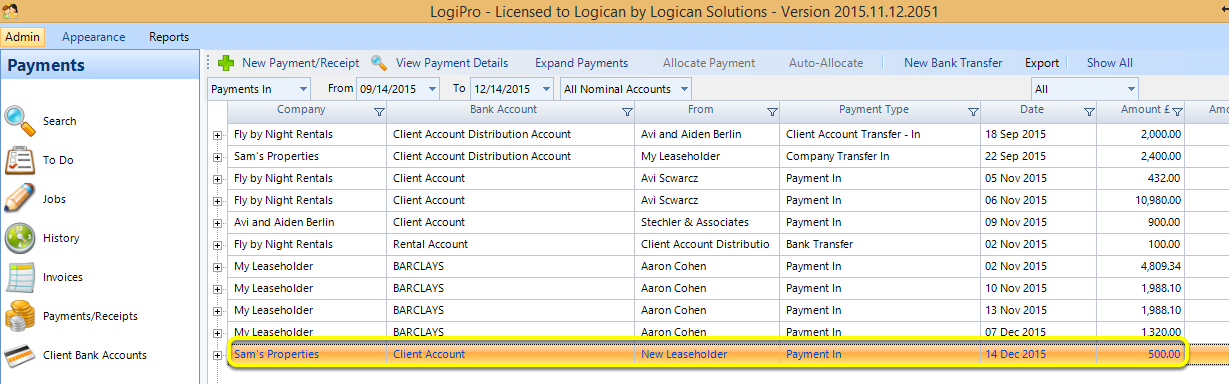Select the 1,320.00 amount cell
The height and width of the screenshot is (384, 1229).
(1140, 332)
